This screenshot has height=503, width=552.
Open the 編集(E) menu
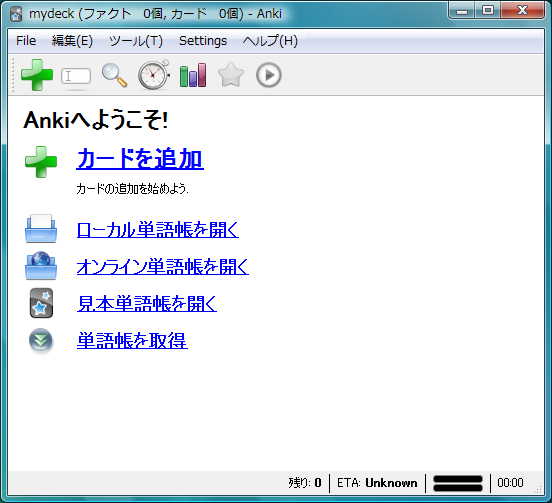[72, 41]
